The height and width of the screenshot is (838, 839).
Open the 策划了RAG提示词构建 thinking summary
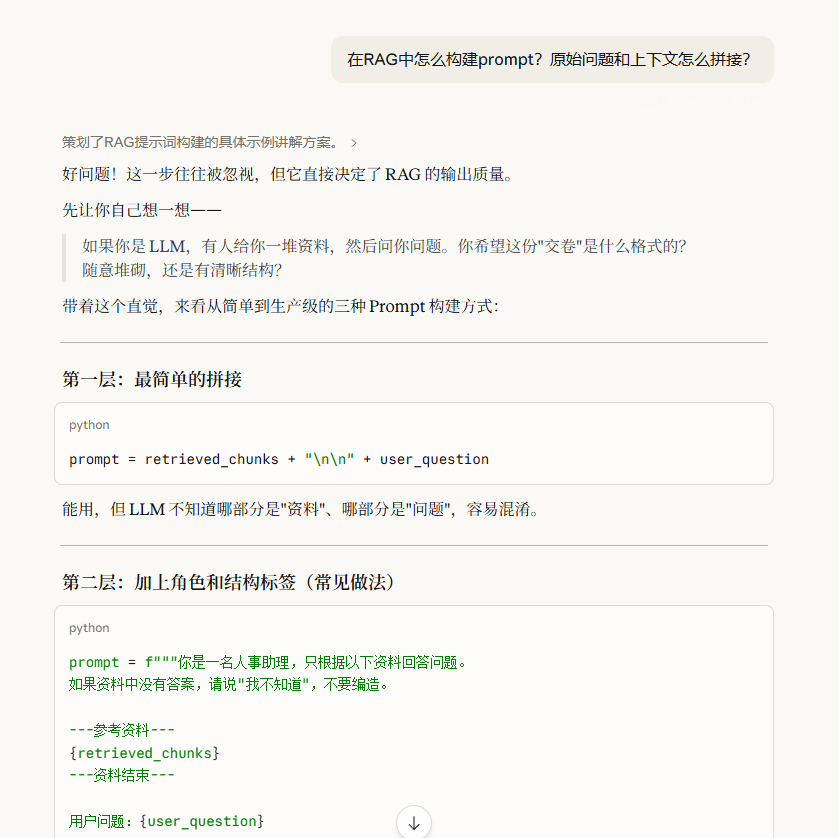200,143
